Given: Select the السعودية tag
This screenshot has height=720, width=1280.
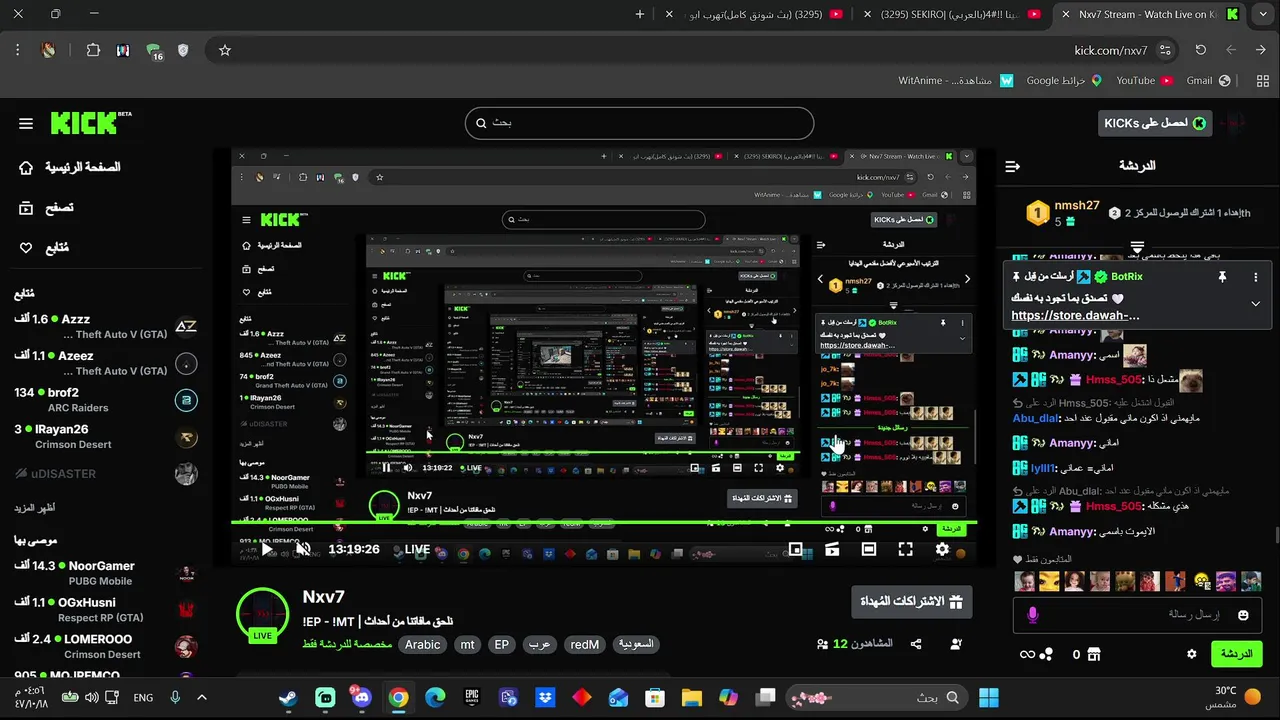Looking at the screenshot, I should (636, 645).
